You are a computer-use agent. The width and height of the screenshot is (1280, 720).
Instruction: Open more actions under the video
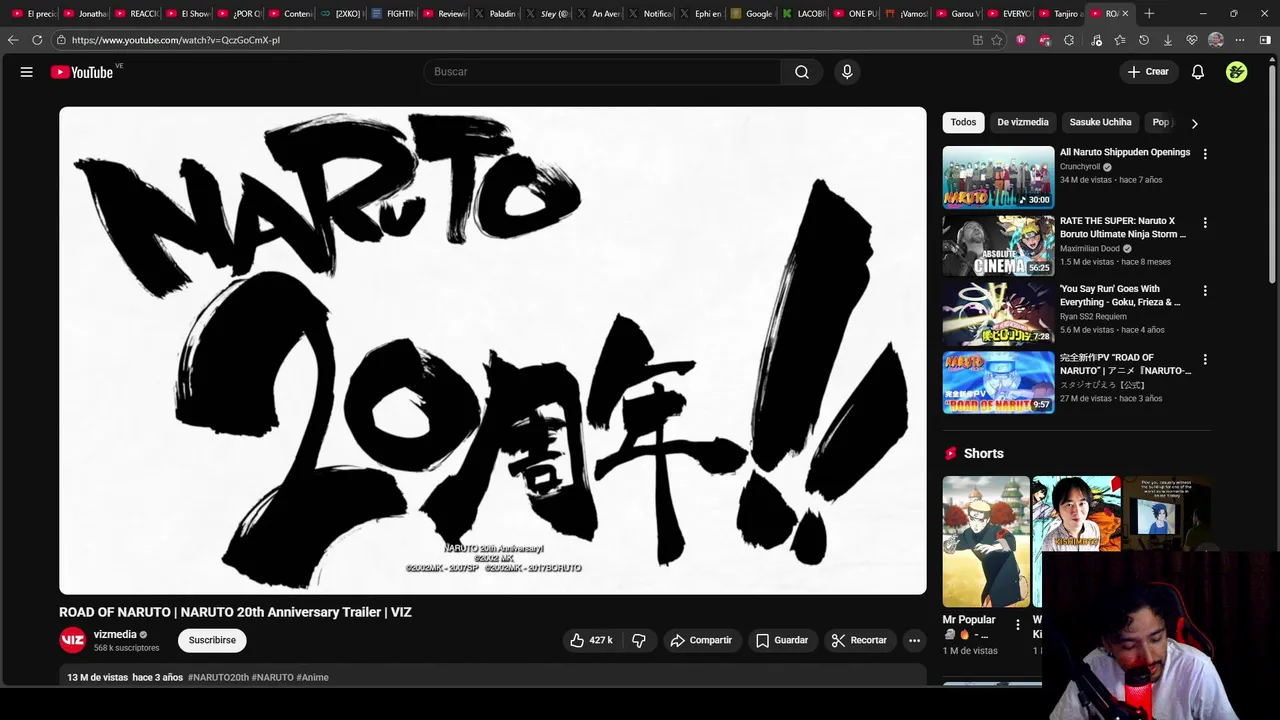pos(914,640)
